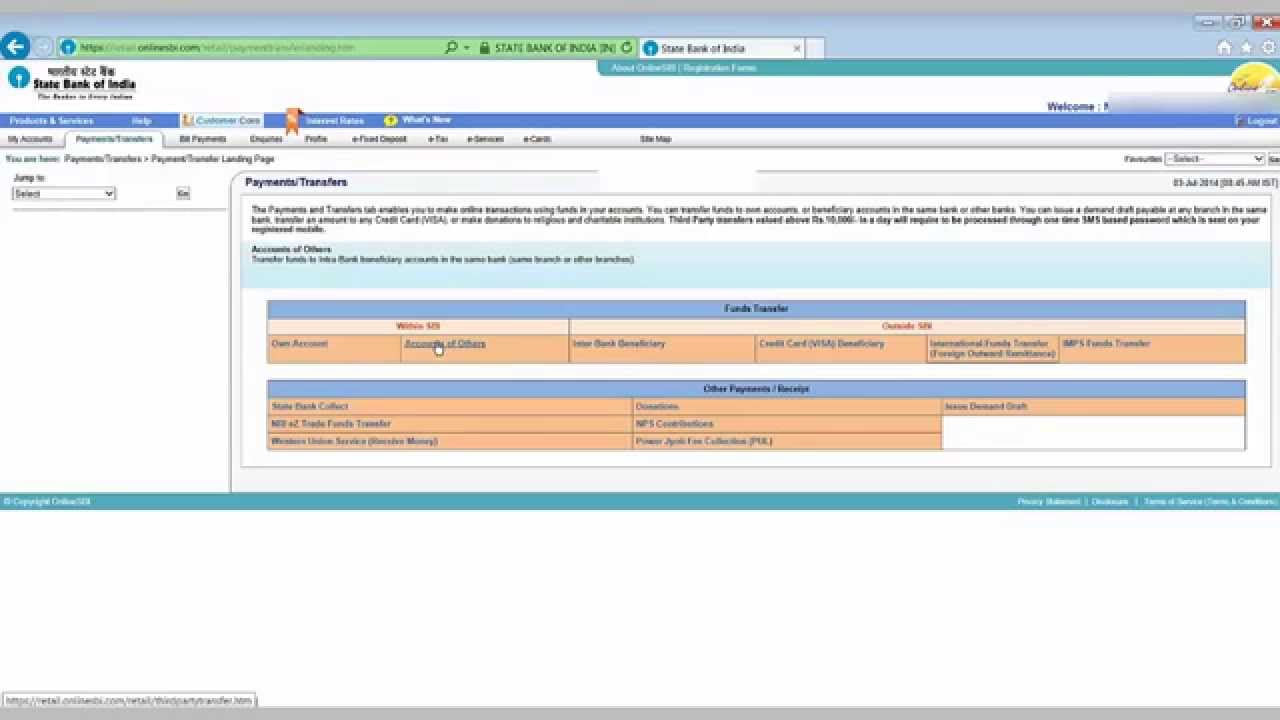Click the What's New bulb icon

[391, 121]
